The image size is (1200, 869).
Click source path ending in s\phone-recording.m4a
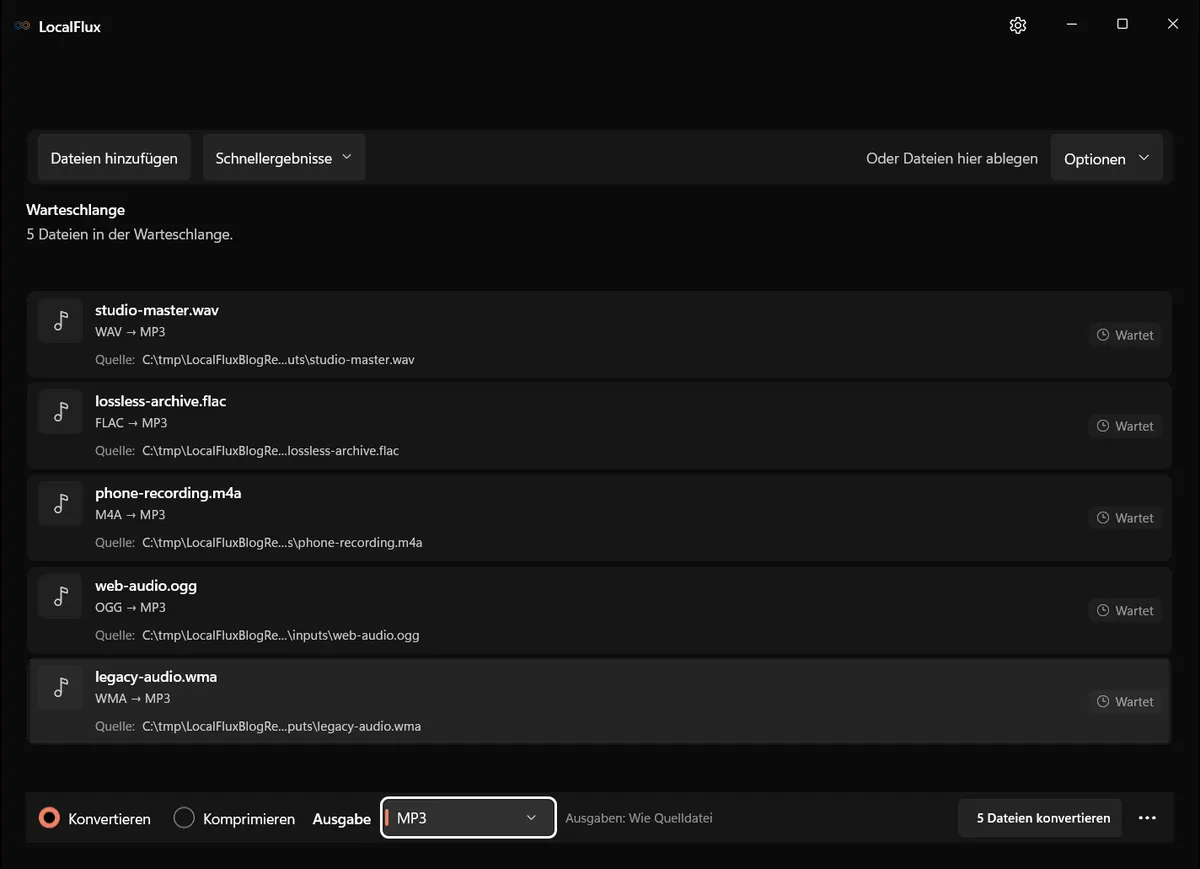pyautogui.click(x=282, y=543)
